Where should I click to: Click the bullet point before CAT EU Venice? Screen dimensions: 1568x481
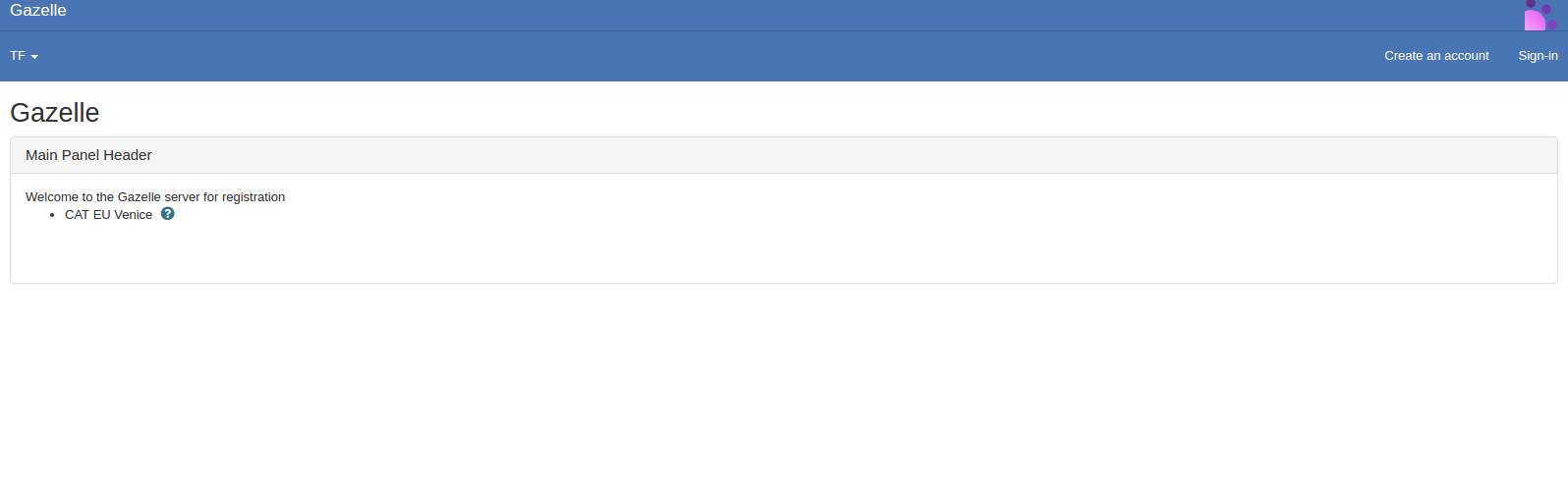[x=52, y=215]
